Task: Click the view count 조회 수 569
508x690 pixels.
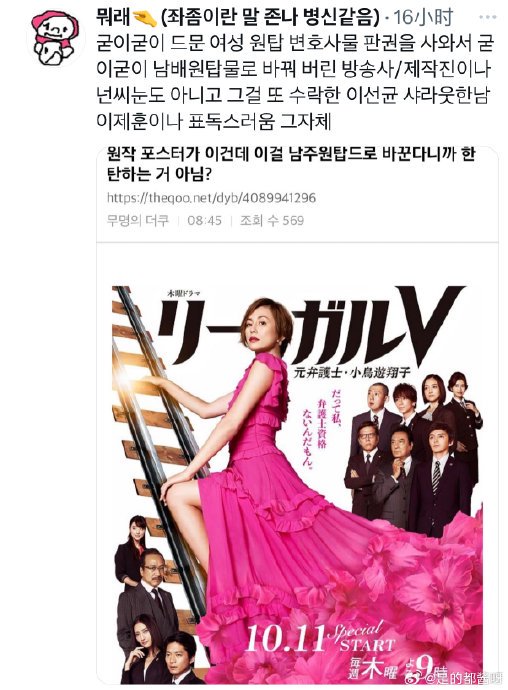Action: click(272, 220)
